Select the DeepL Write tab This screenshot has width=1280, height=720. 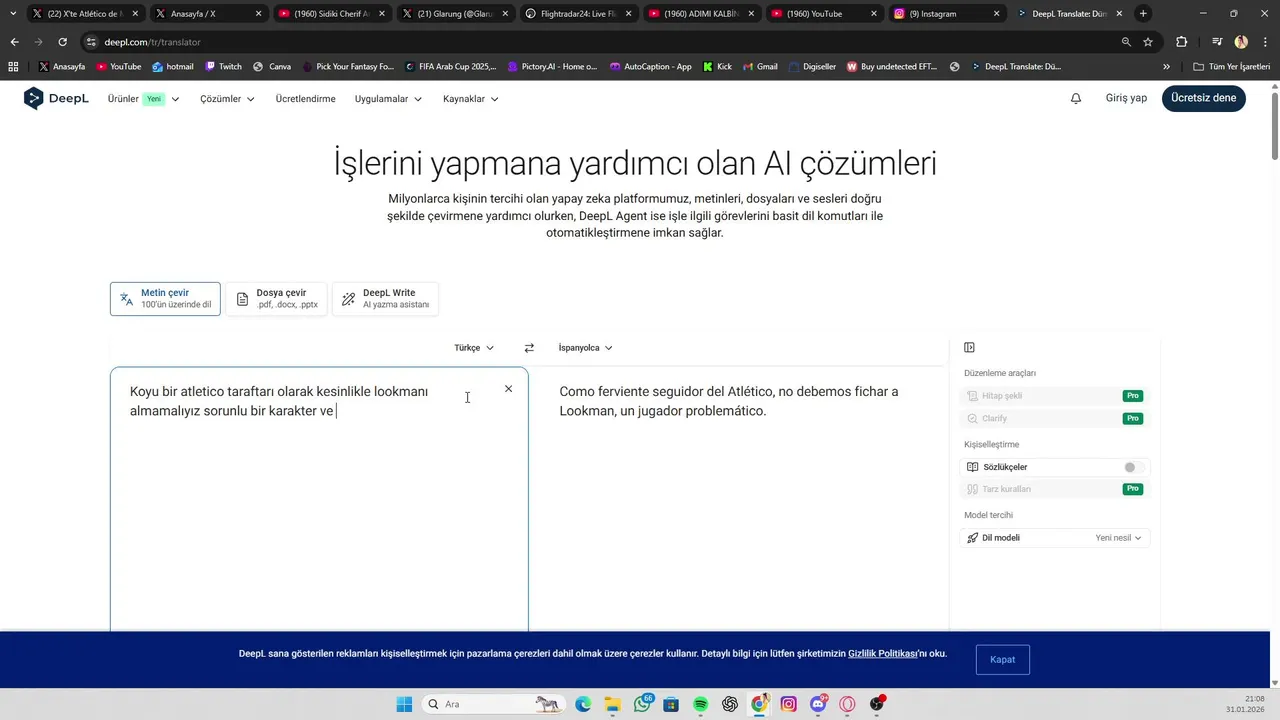pos(385,299)
